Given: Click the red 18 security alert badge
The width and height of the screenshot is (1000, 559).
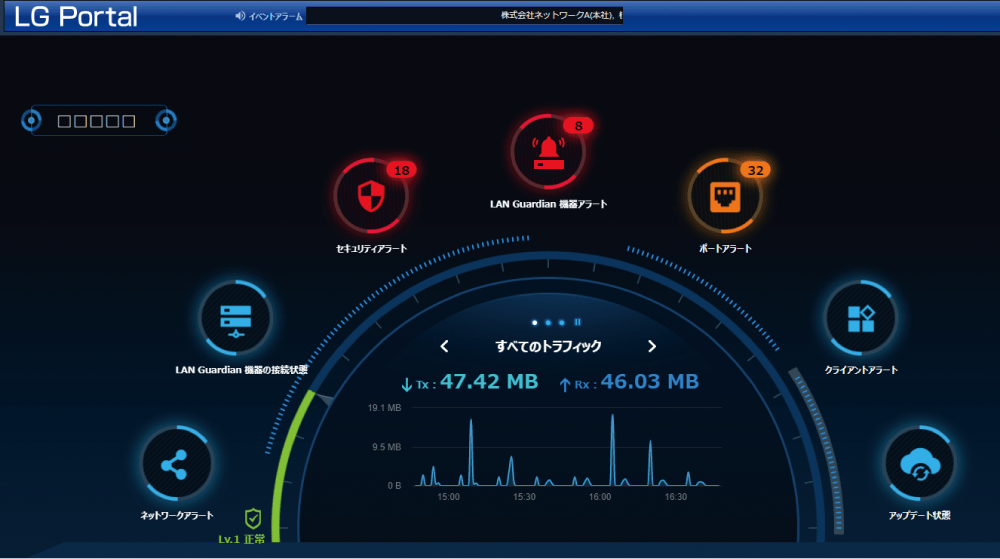Looking at the screenshot, I should tap(402, 170).
